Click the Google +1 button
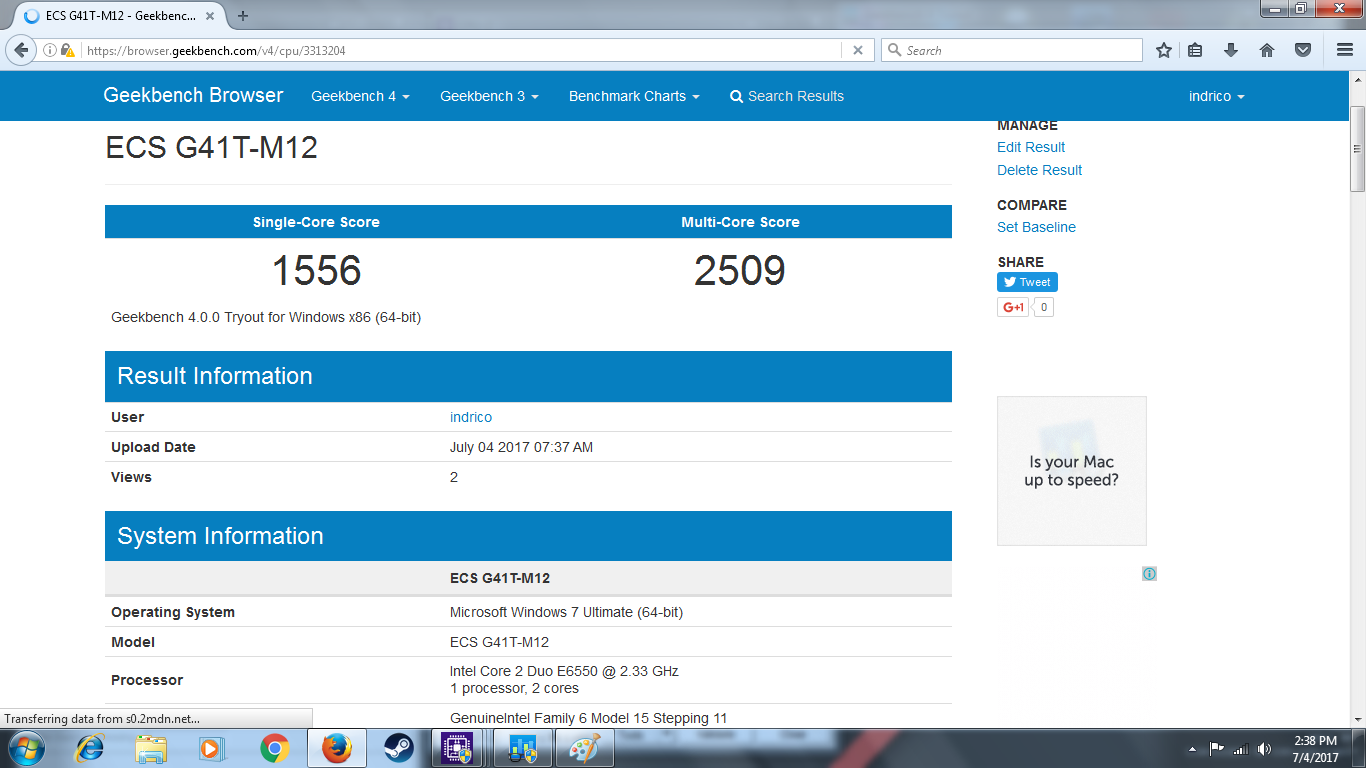The height and width of the screenshot is (768, 1366). pyautogui.click(x=1013, y=307)
